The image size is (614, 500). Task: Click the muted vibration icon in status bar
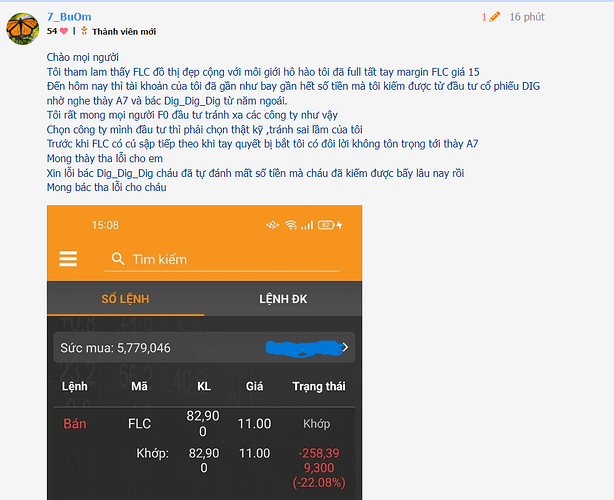point(273,225)
